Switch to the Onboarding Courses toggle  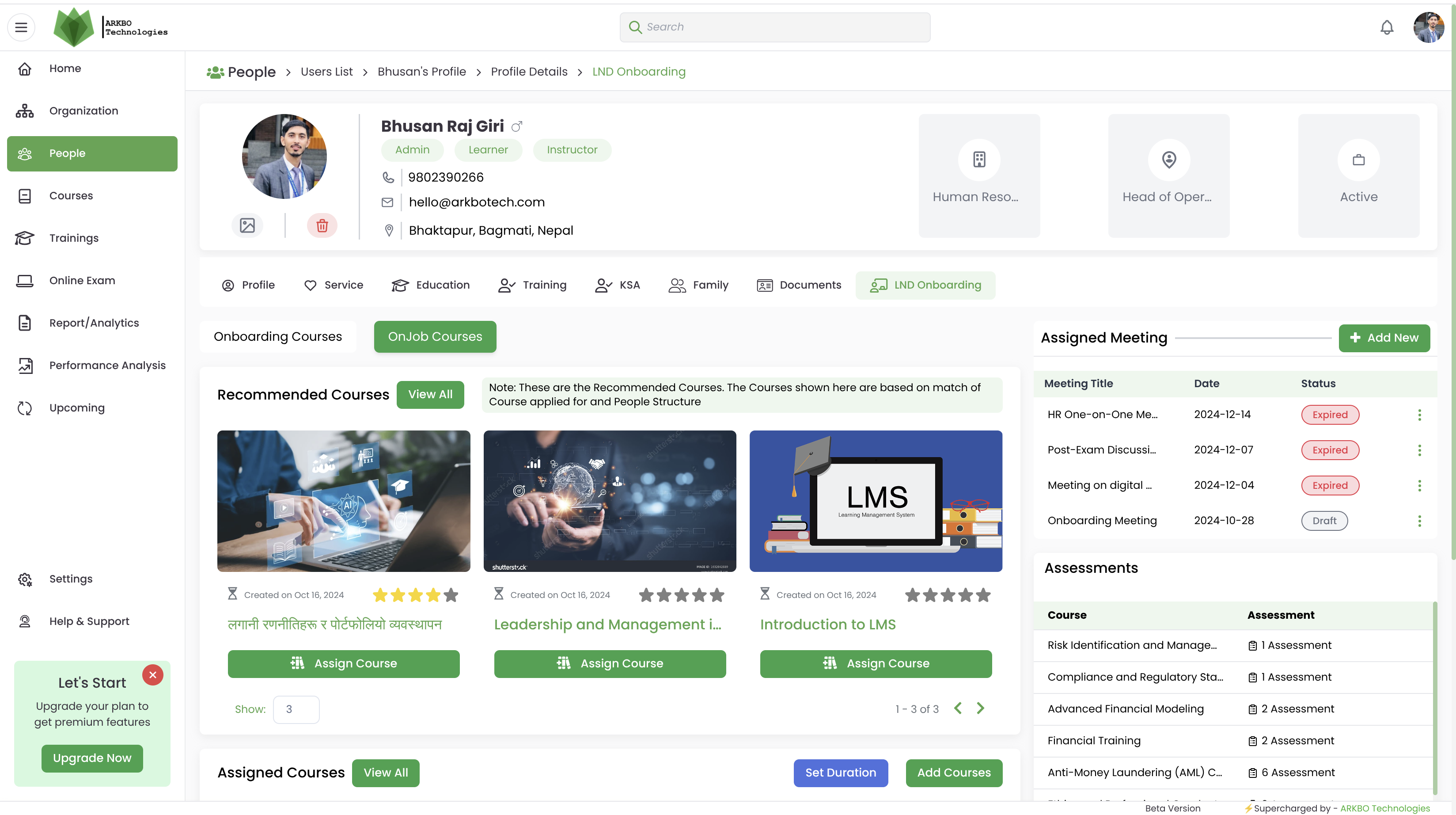pos(277,336)
